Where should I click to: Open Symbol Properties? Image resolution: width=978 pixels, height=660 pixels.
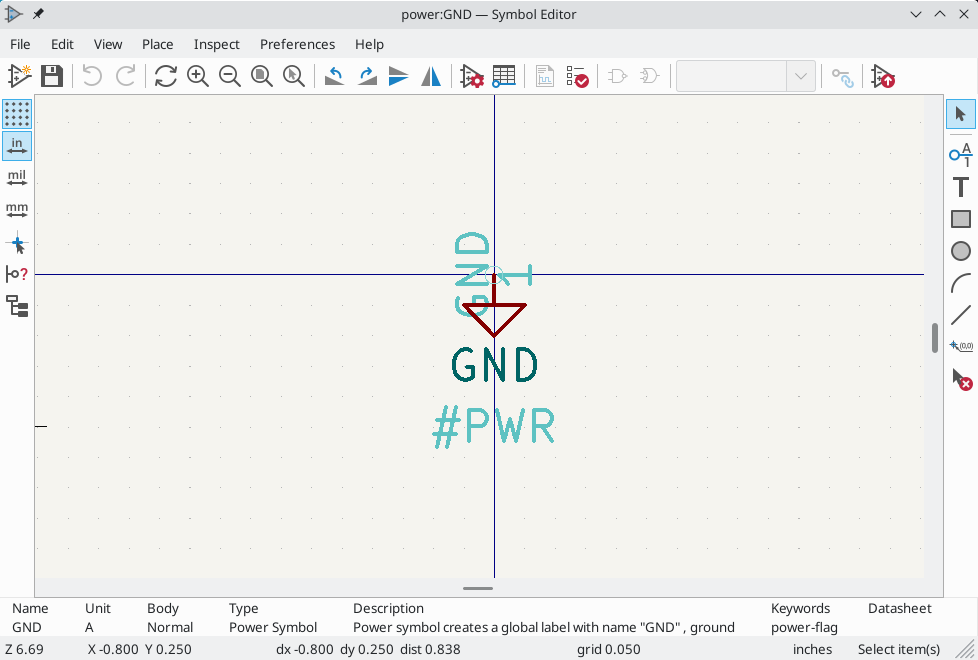471,76
